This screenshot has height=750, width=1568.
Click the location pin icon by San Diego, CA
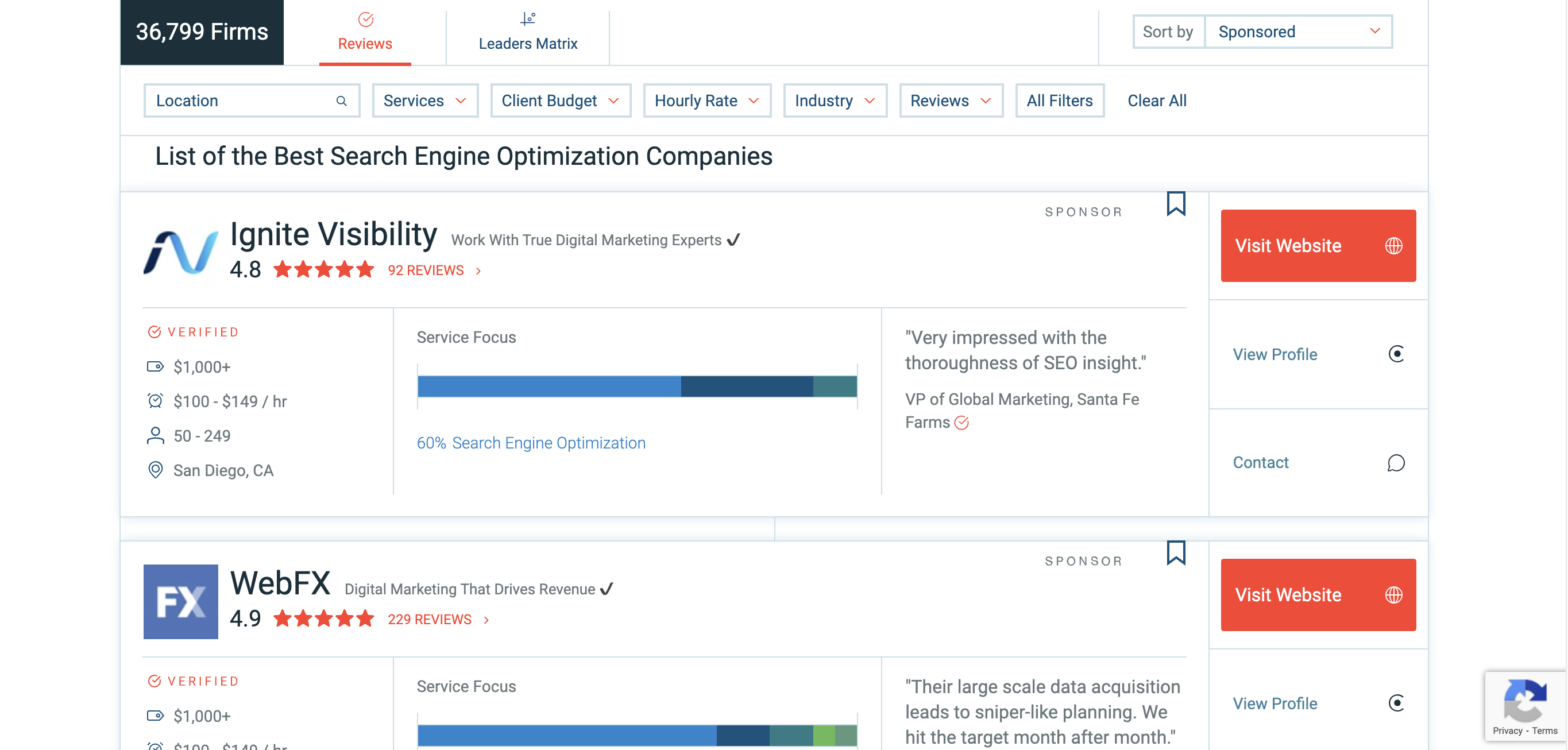pyautogui.click(x=155, y=469)
